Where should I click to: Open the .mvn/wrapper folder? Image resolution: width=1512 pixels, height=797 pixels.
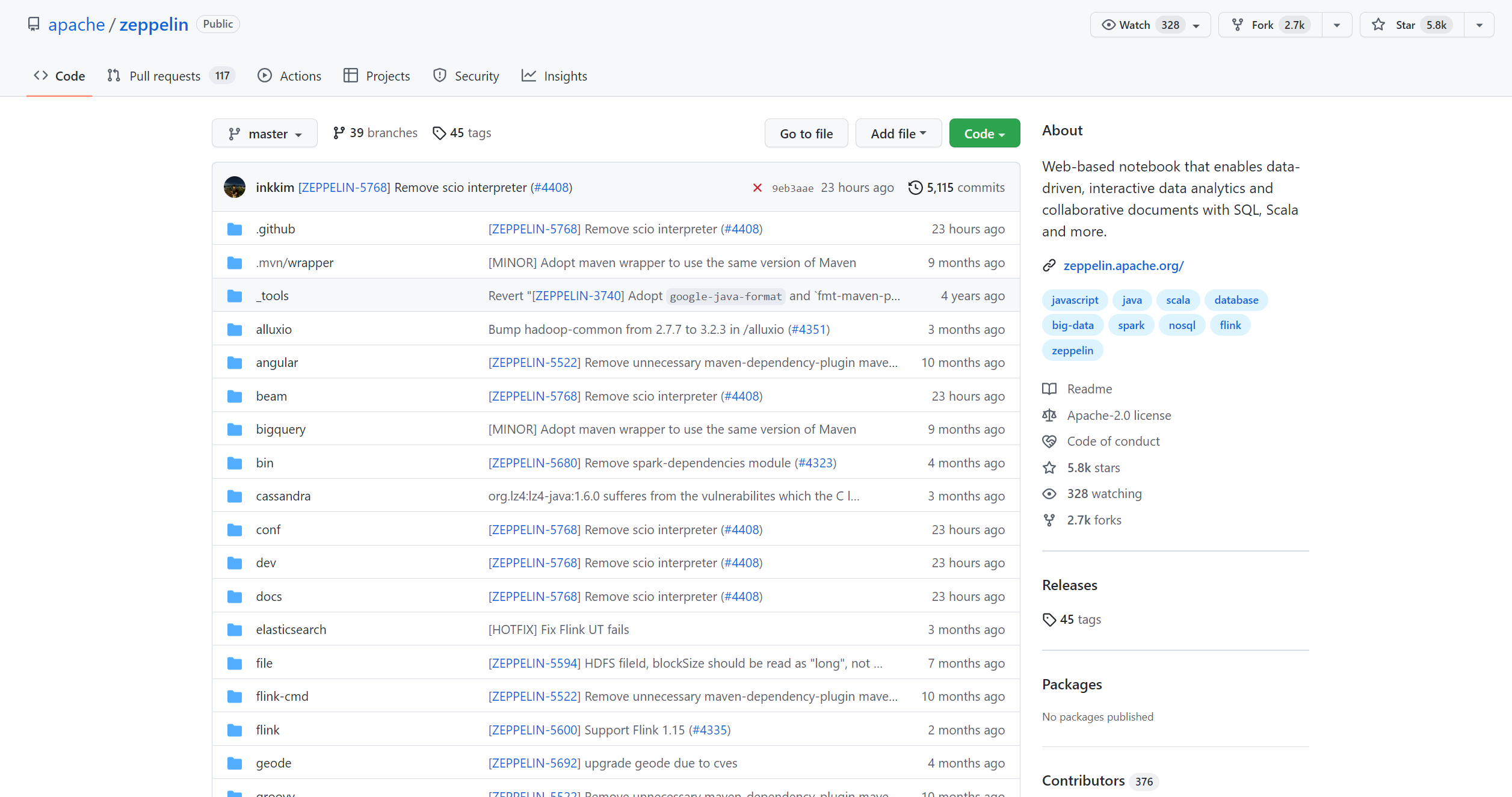pyautogui.click(x=295, y=263)
